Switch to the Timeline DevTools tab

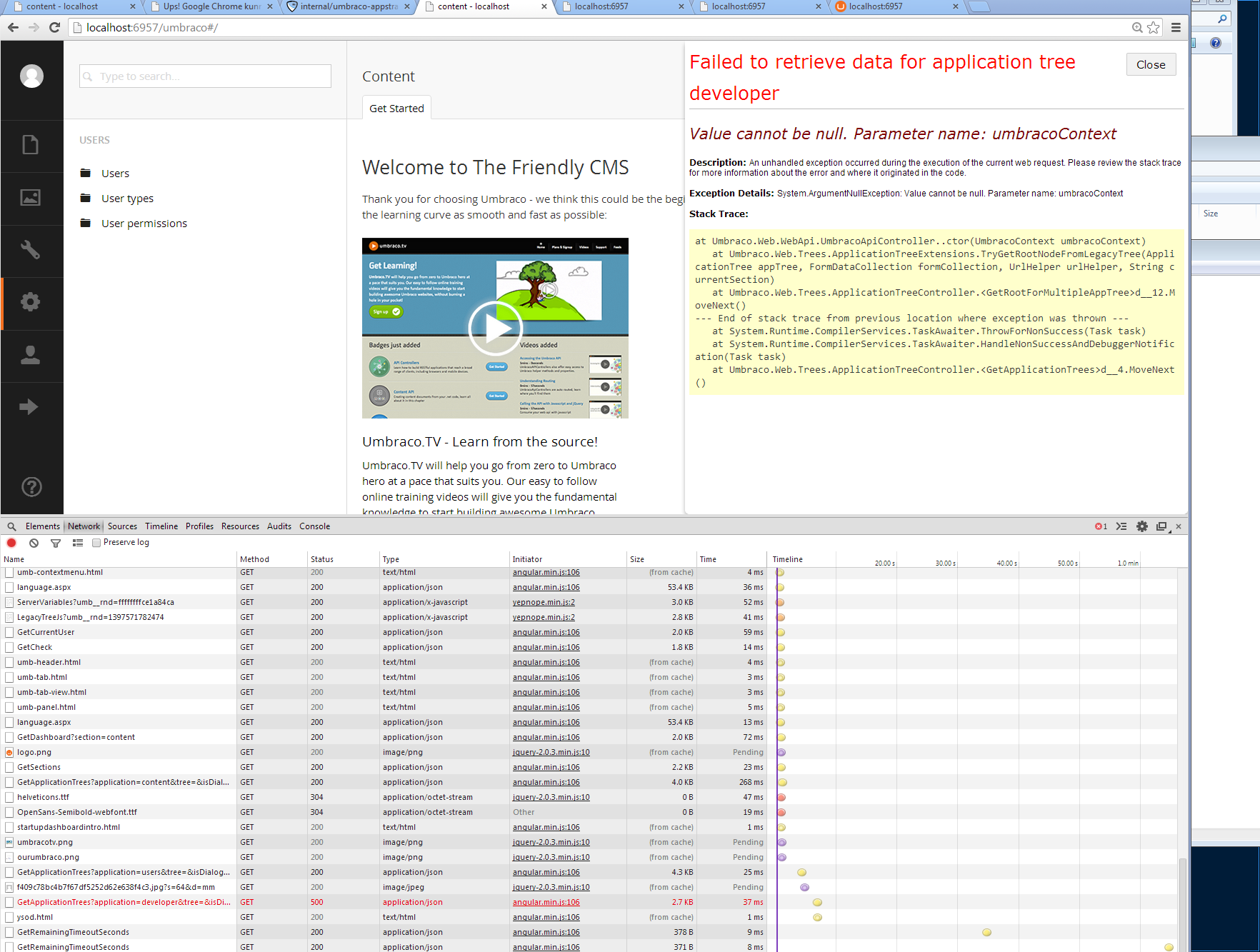coord(161,526)
